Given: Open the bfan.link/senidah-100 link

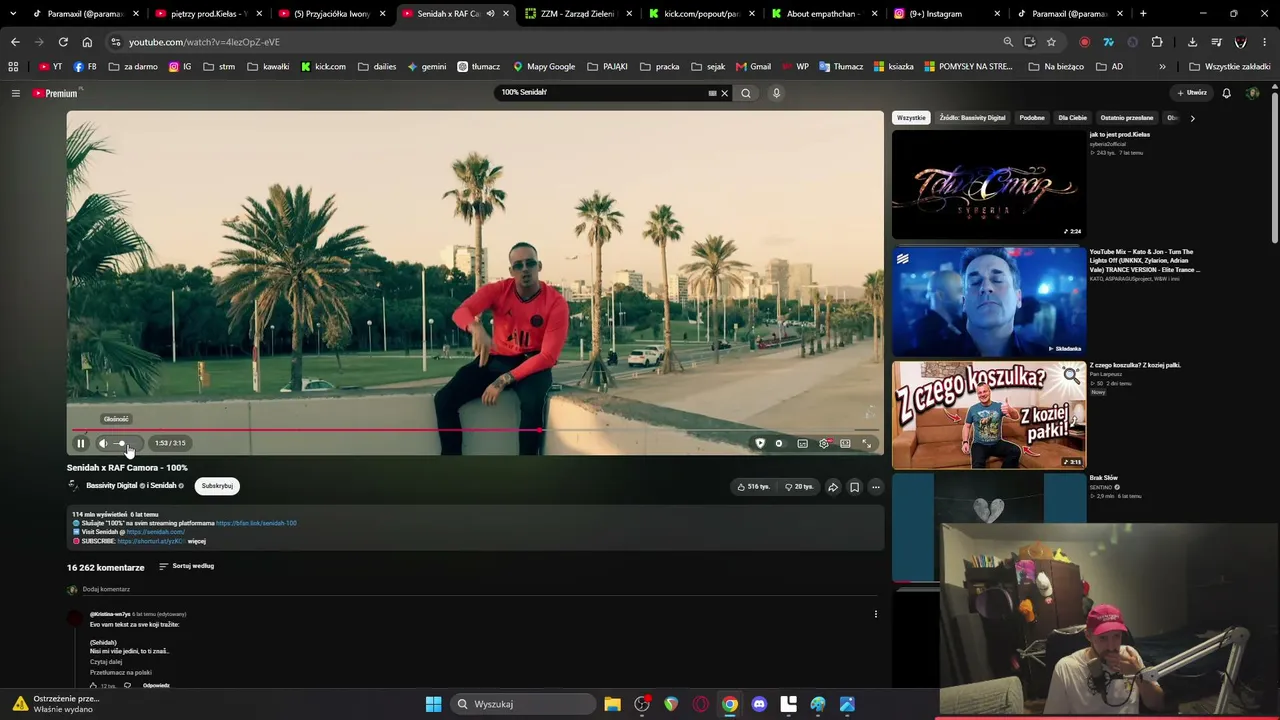Looking at the screenshot, I should coord(256,523).
